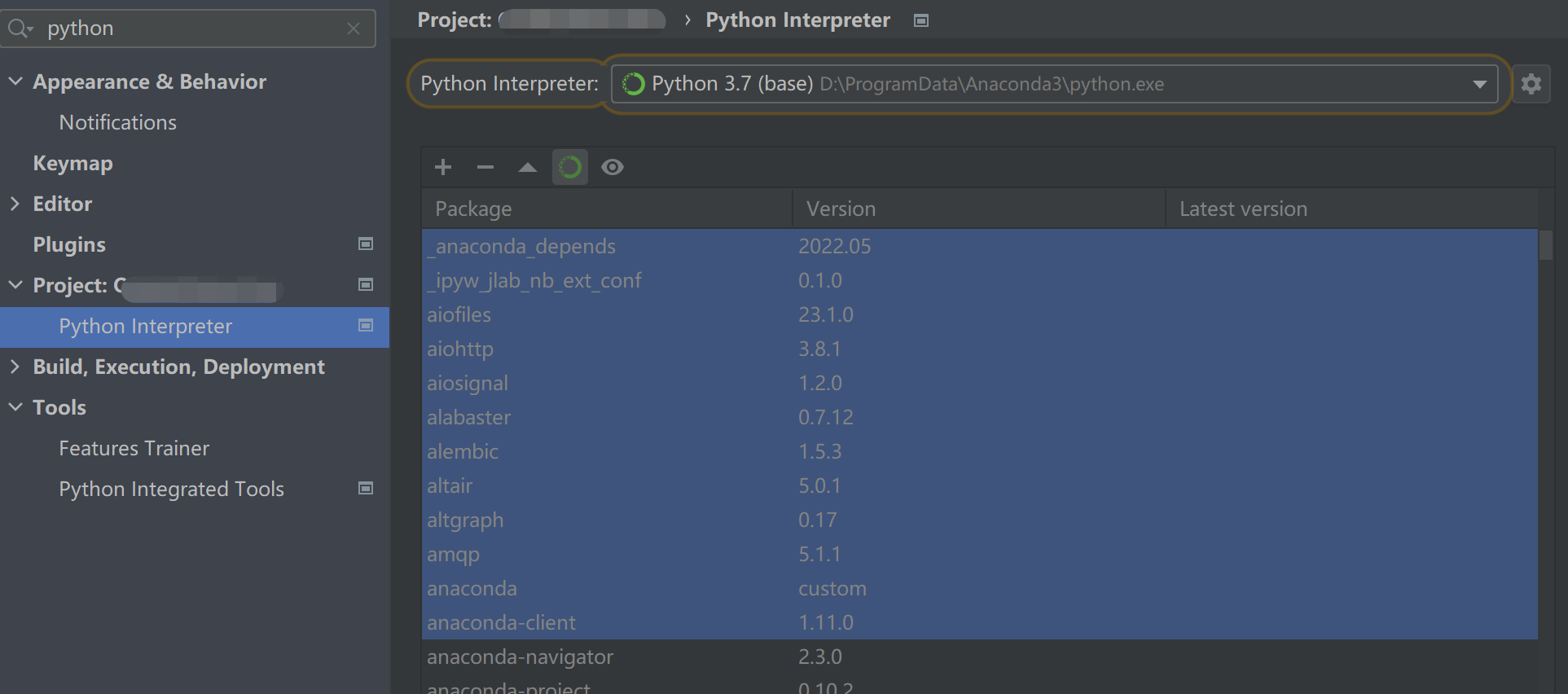The width and height of the screenshot is (1568, 694).
Task: Open interpreter settings gear icon
Action: (1531, 84)
